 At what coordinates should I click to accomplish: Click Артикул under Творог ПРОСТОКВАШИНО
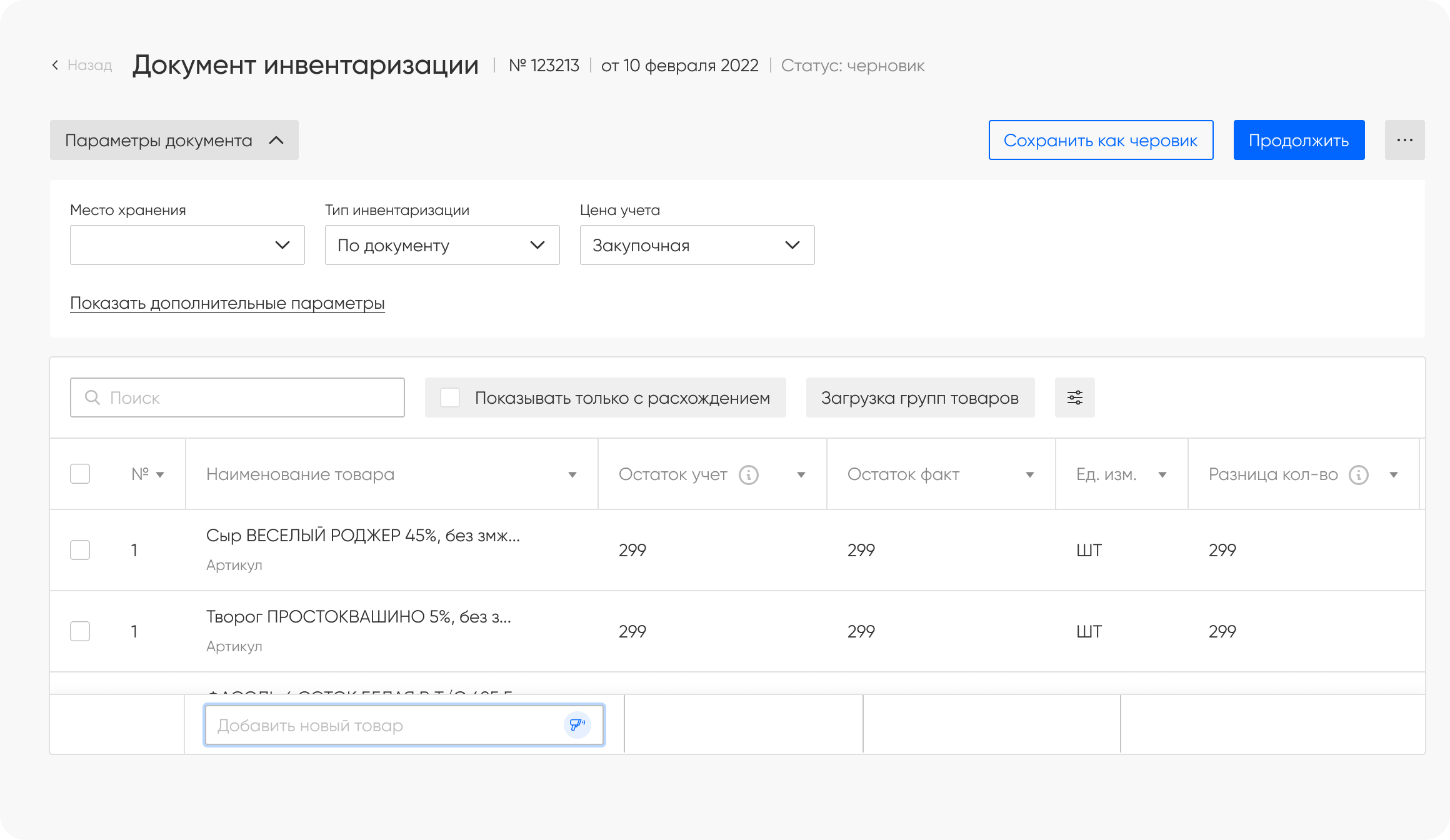click(x=234, y=646)
